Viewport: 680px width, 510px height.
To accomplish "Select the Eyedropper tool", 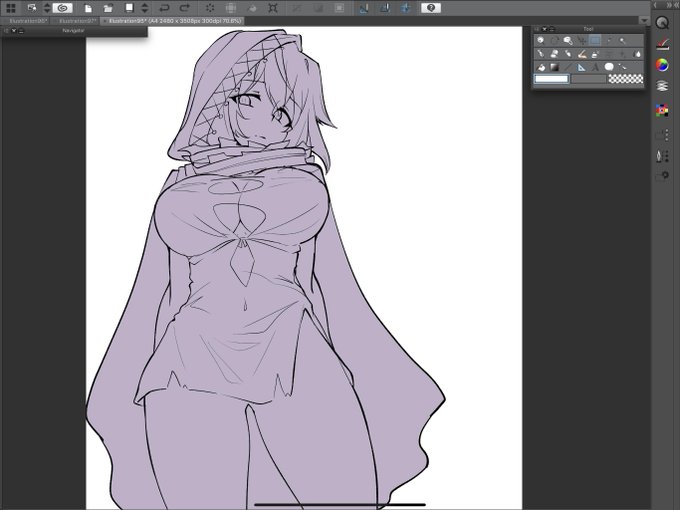I will (x=623, y=41).
